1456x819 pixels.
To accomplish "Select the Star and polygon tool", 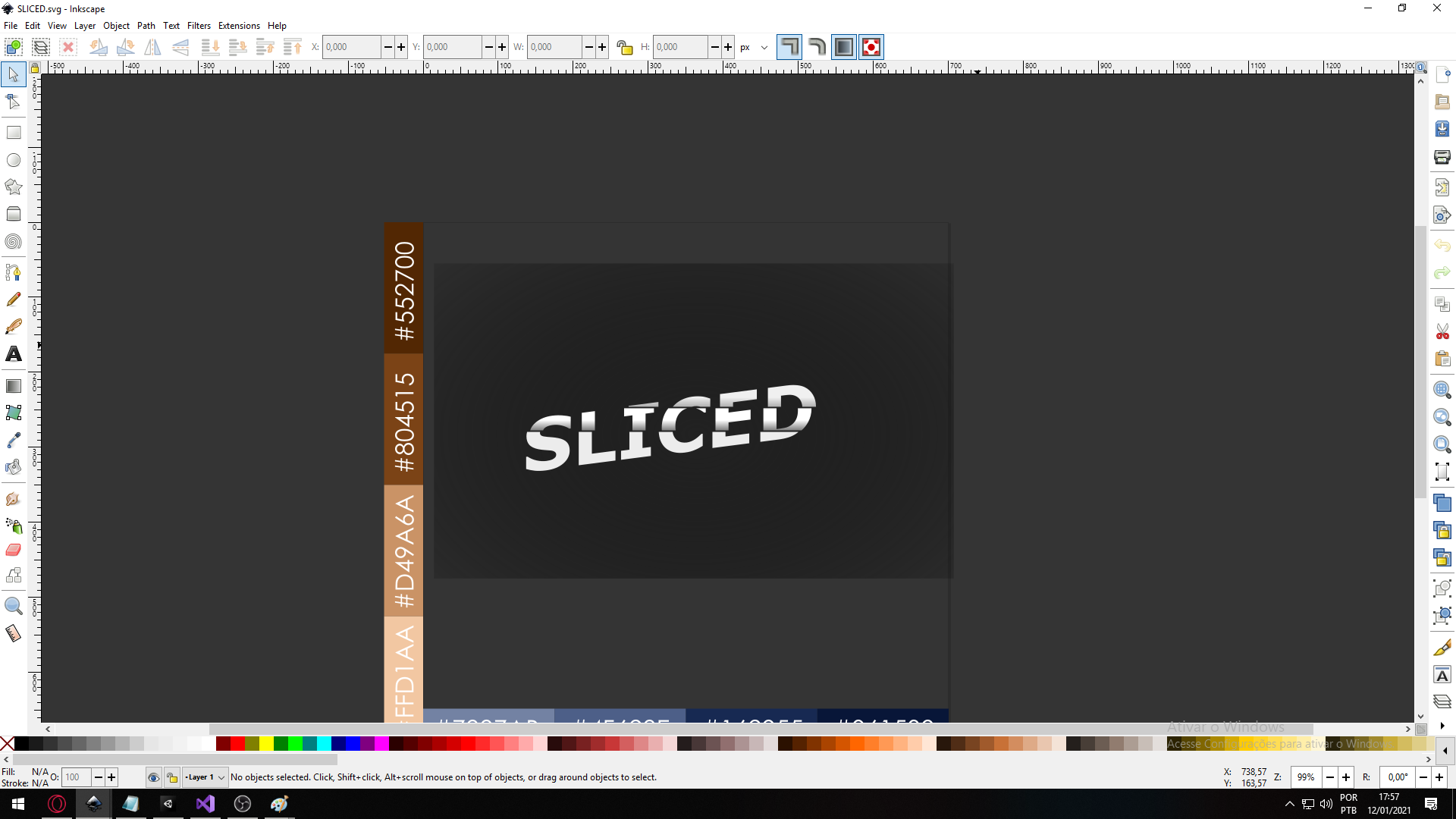I will pyautogui.click(x=14, y=187).
